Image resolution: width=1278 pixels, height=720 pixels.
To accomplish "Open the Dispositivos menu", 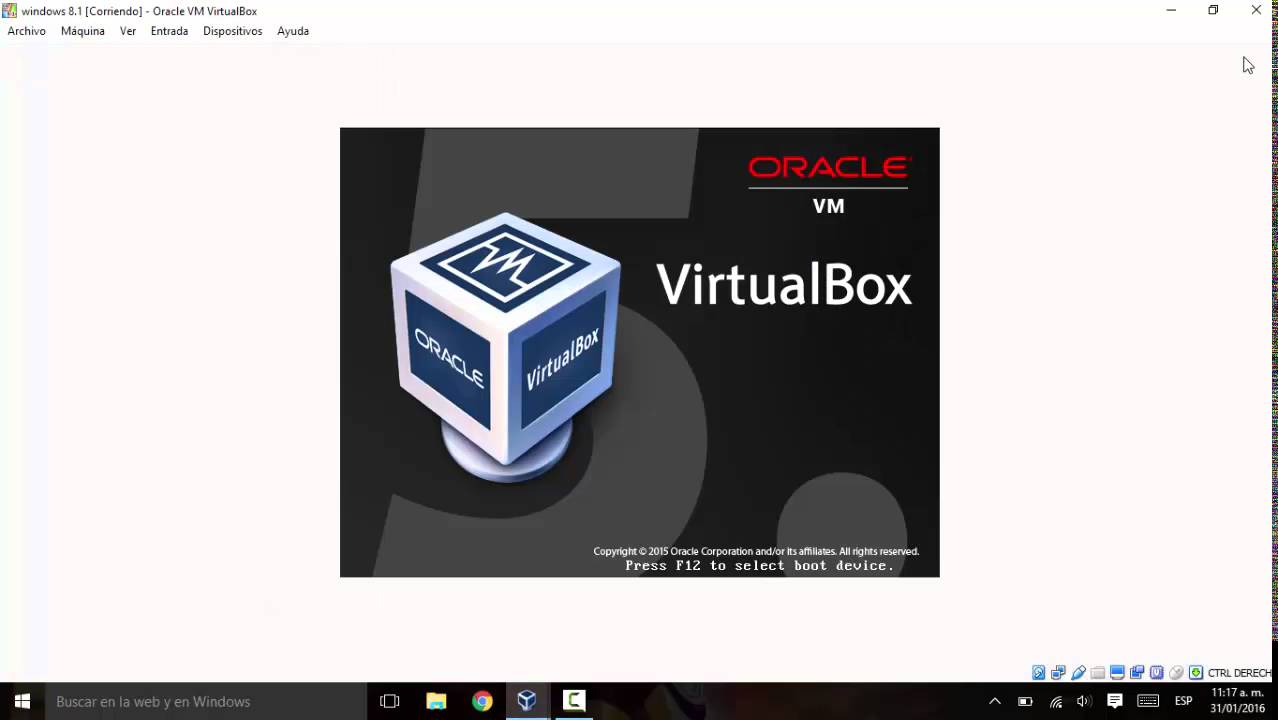I will point(232,31).
